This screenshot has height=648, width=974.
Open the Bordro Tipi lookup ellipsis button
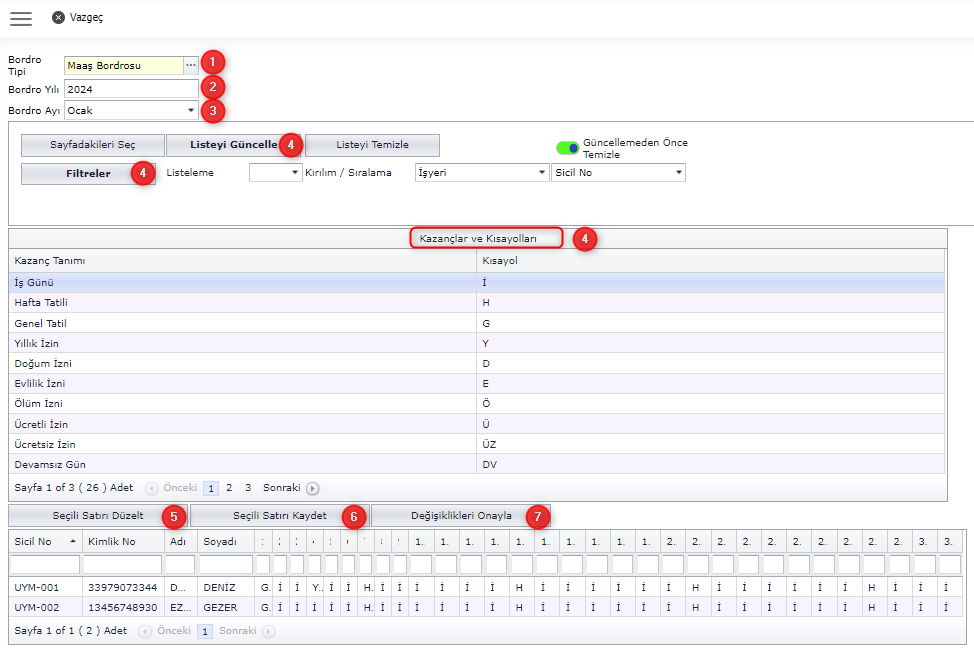(x=191, y=65)
